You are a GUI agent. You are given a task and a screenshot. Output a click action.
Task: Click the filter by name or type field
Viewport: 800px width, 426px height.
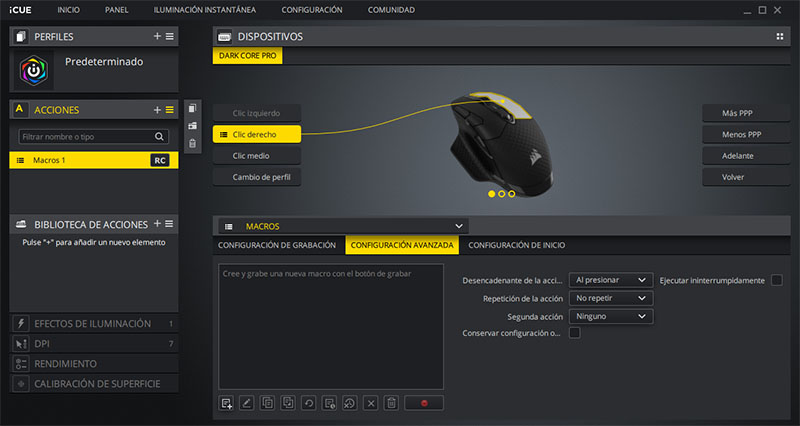pyautogui.click(x=94, y=137)
